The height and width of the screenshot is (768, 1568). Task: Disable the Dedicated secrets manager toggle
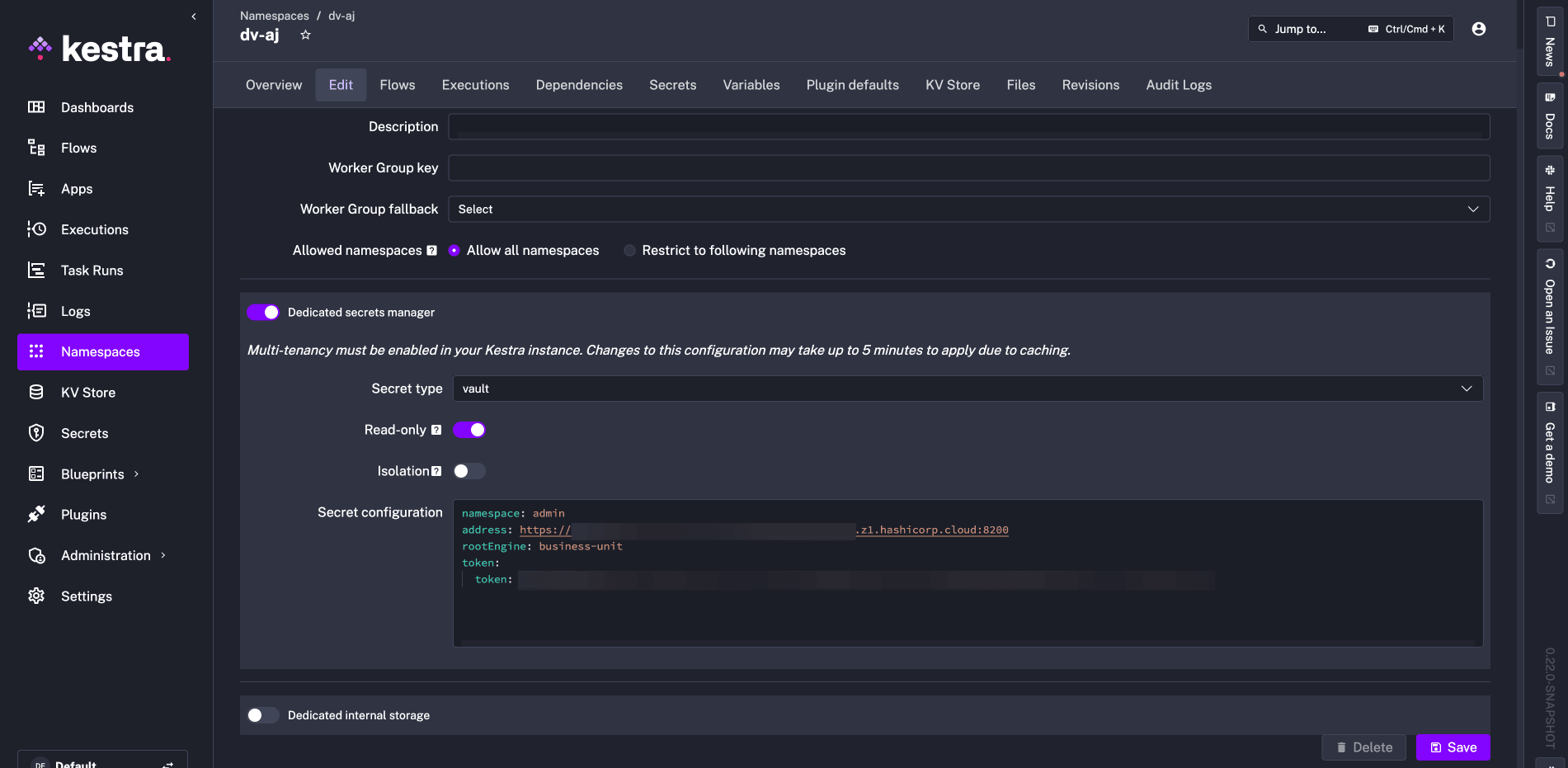[x=263, y=313]
